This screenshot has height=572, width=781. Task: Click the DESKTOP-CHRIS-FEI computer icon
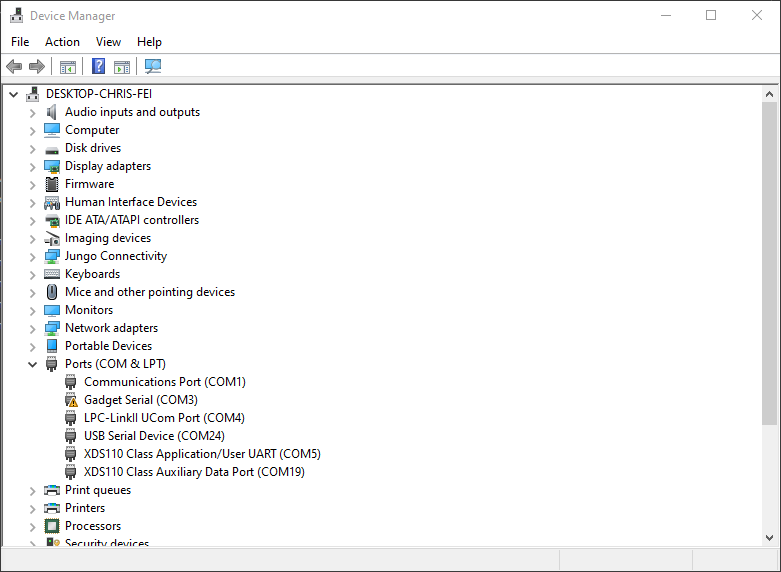(x=33, y=94)
